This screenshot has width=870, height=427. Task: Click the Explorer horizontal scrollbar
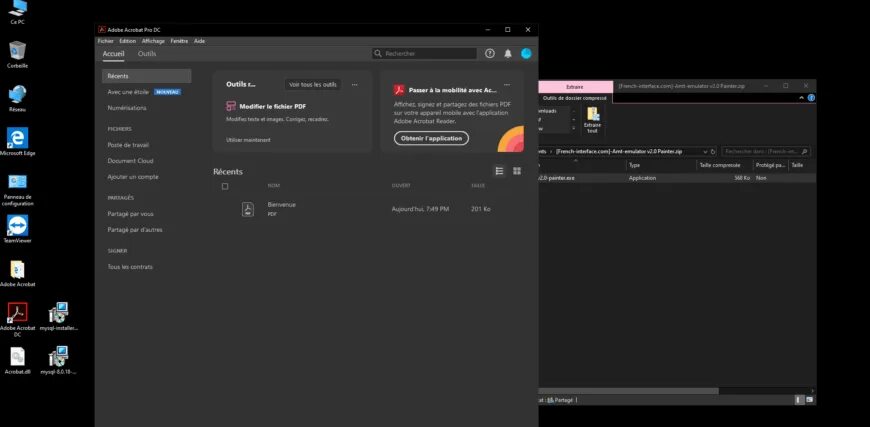(628, 391)
